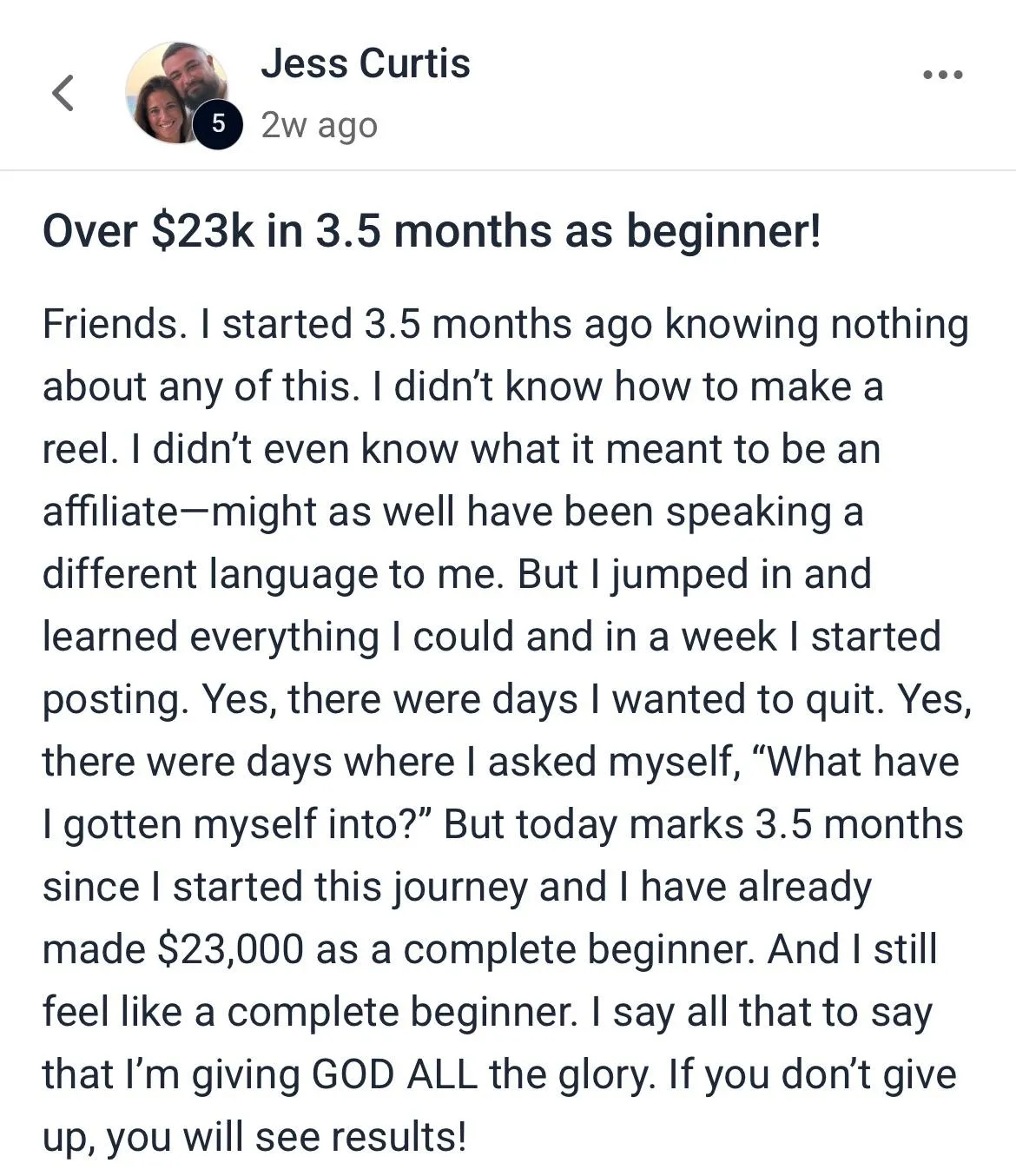Click the 2w ago timestamp
Image resolution: width=1016 pixels, height=1176 pixels.
(x=320, y=126)
